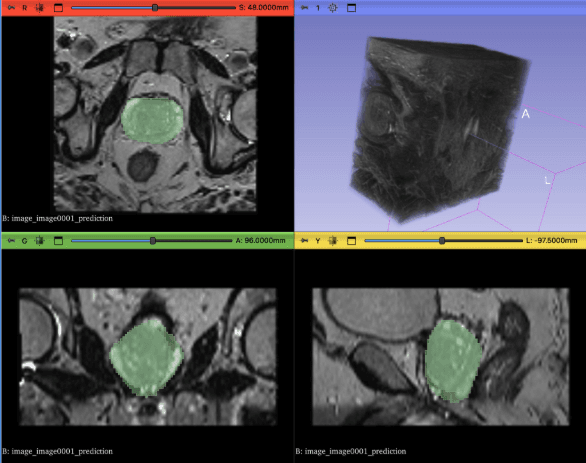Click the Red view slice offset slider
The height and width of the screenshot is (463, 586).
153,7
